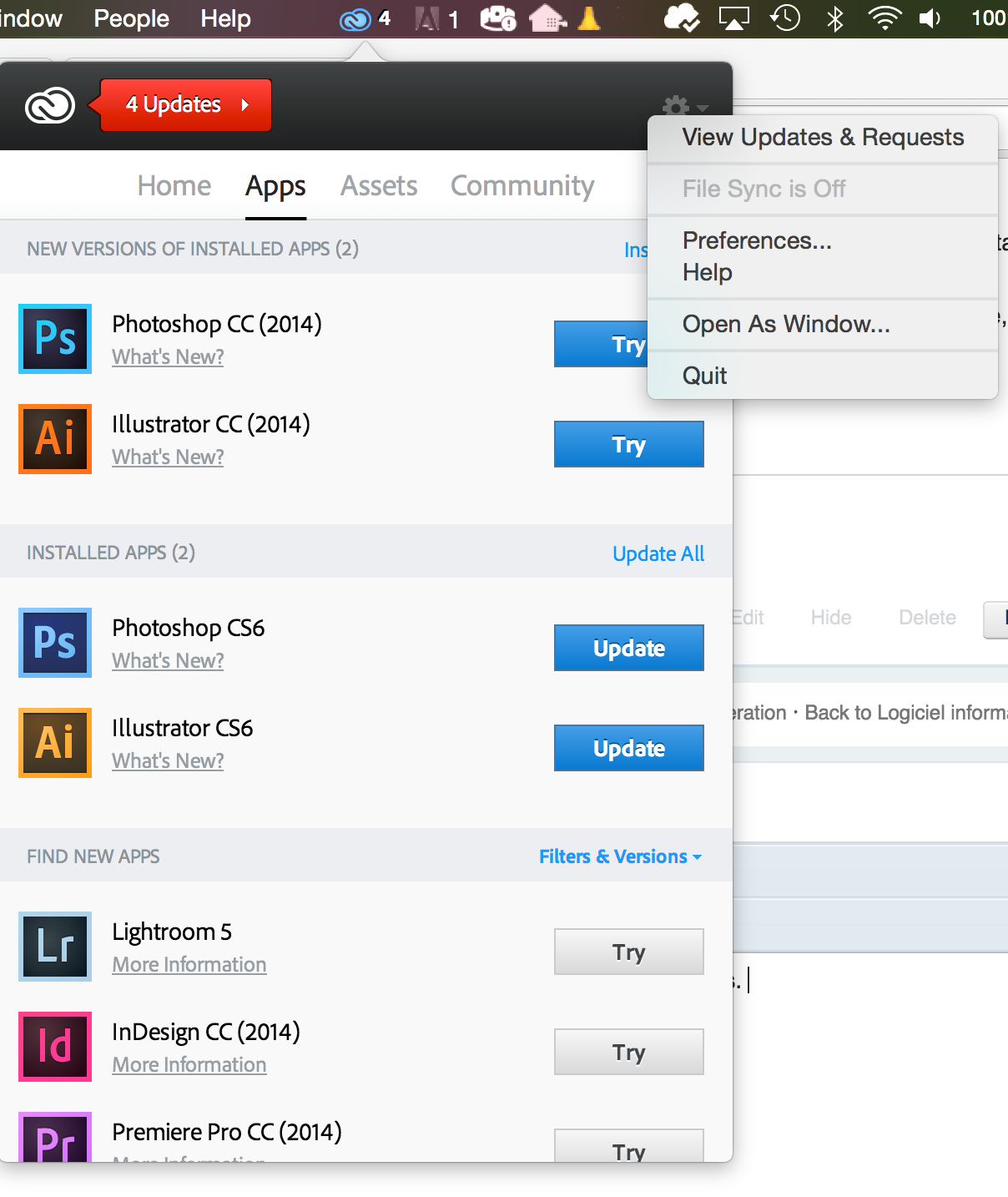Open the 4 Updates button
The height and width of the screenshot is (1197, 1008).
pyautogui.click(x=180, y=105)
